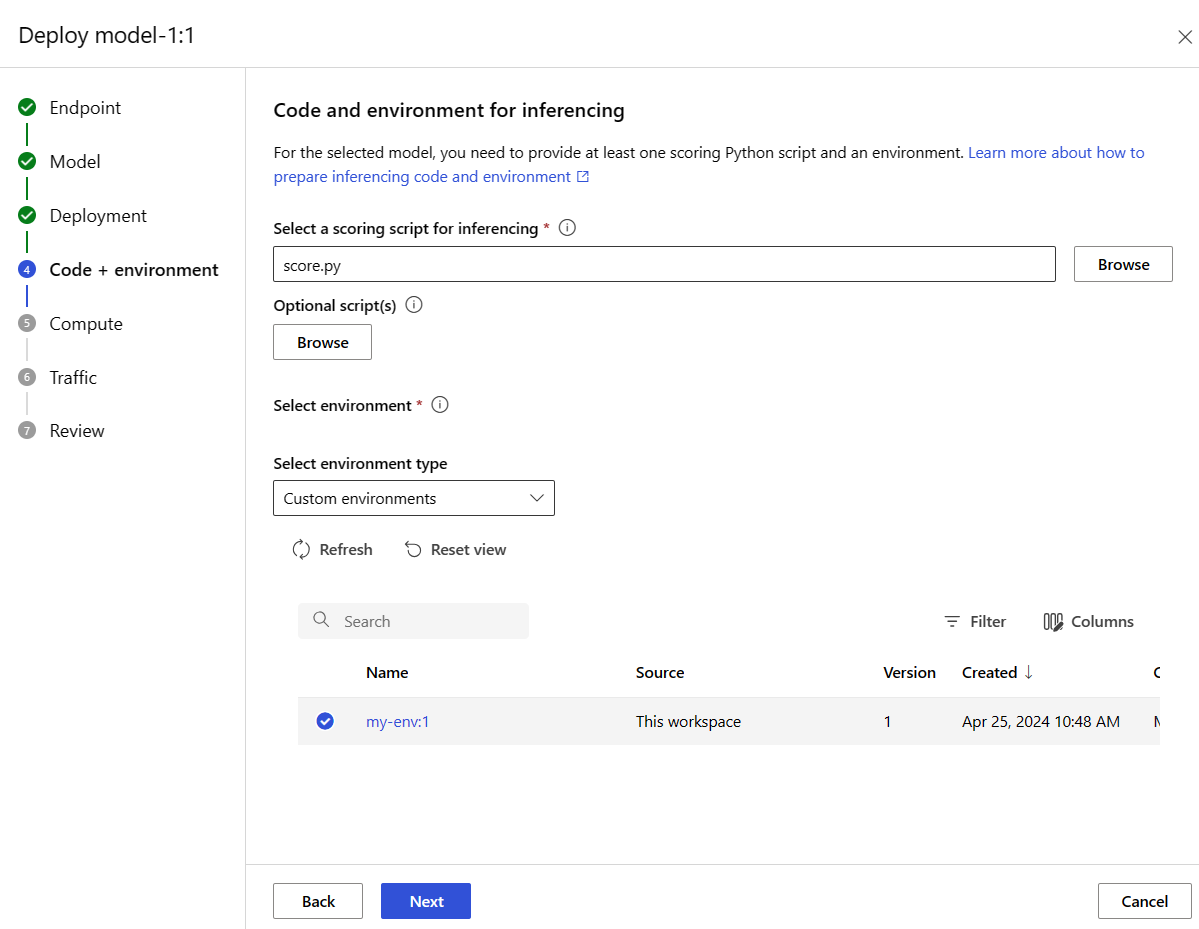Go to the Endpoint wizard step
1199x929 pixels.
click(x=85, y=108)
